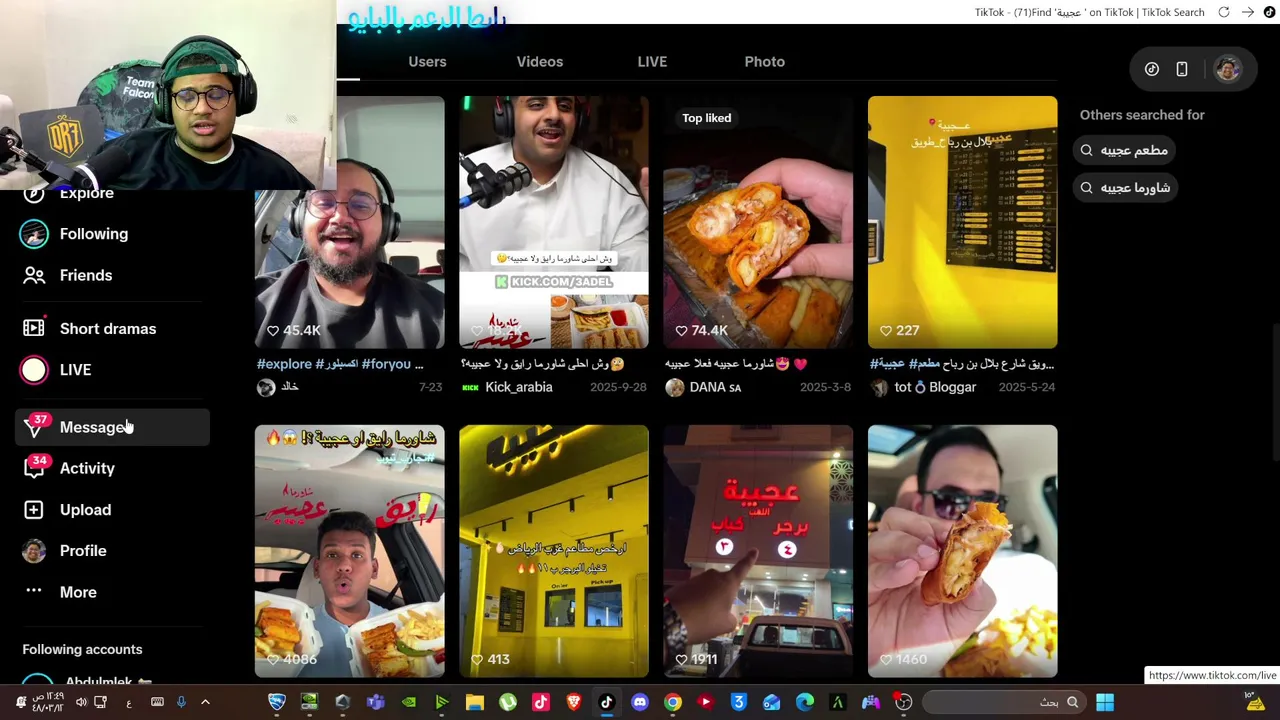
Task: Click Upload in the sidebar
Action: [85, 510]
